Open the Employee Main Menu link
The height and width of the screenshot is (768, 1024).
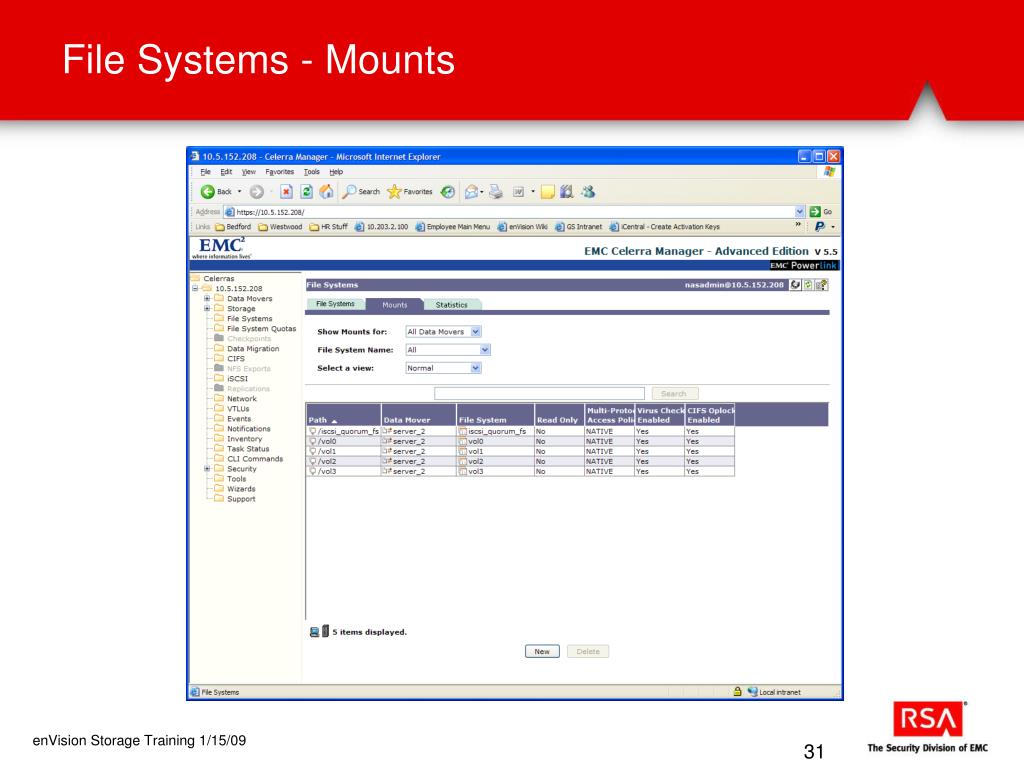pos(453,227)
